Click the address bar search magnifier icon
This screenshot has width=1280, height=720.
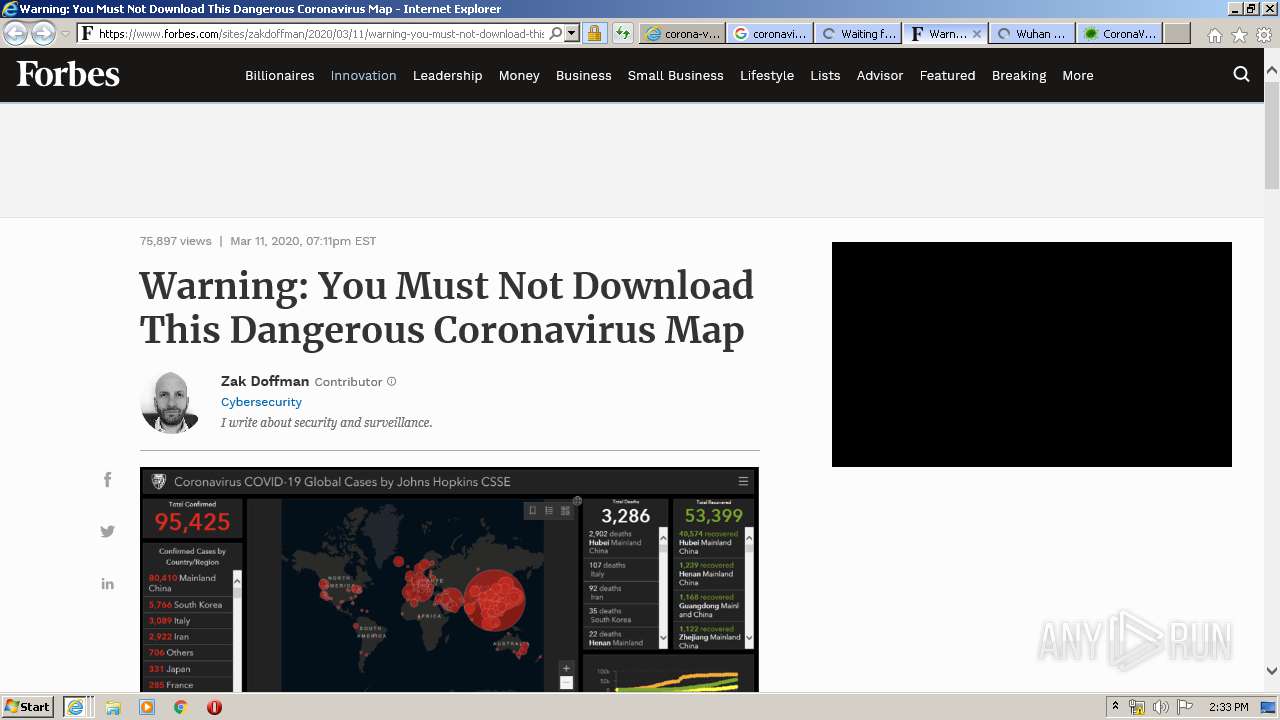(556, 33)
